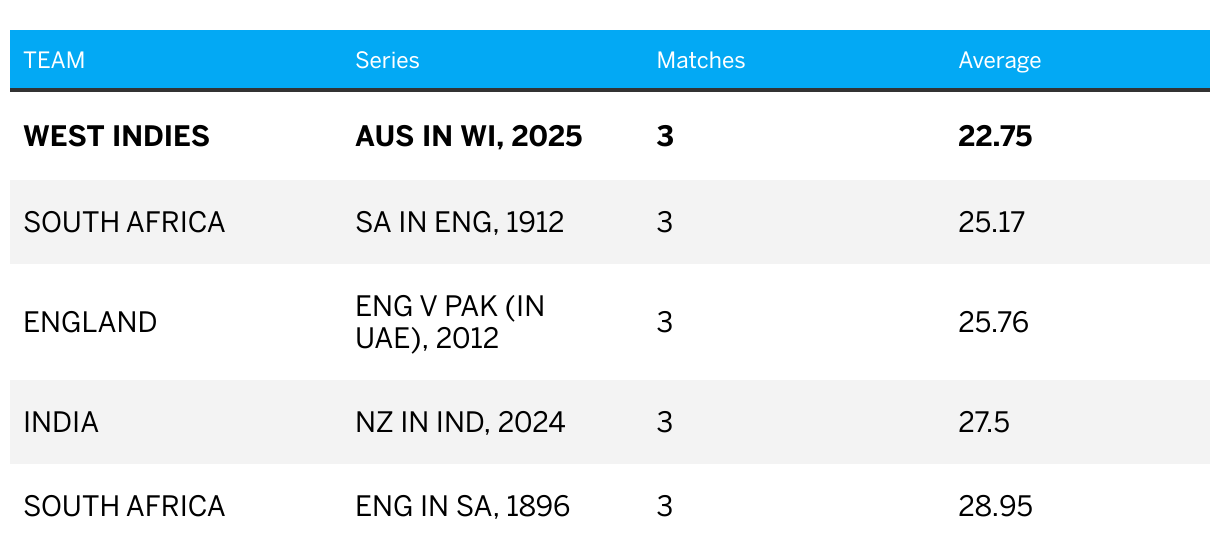1220x558 pixels.
Task: Select the WEST INDIES team cell
Action: click(117, 136)
